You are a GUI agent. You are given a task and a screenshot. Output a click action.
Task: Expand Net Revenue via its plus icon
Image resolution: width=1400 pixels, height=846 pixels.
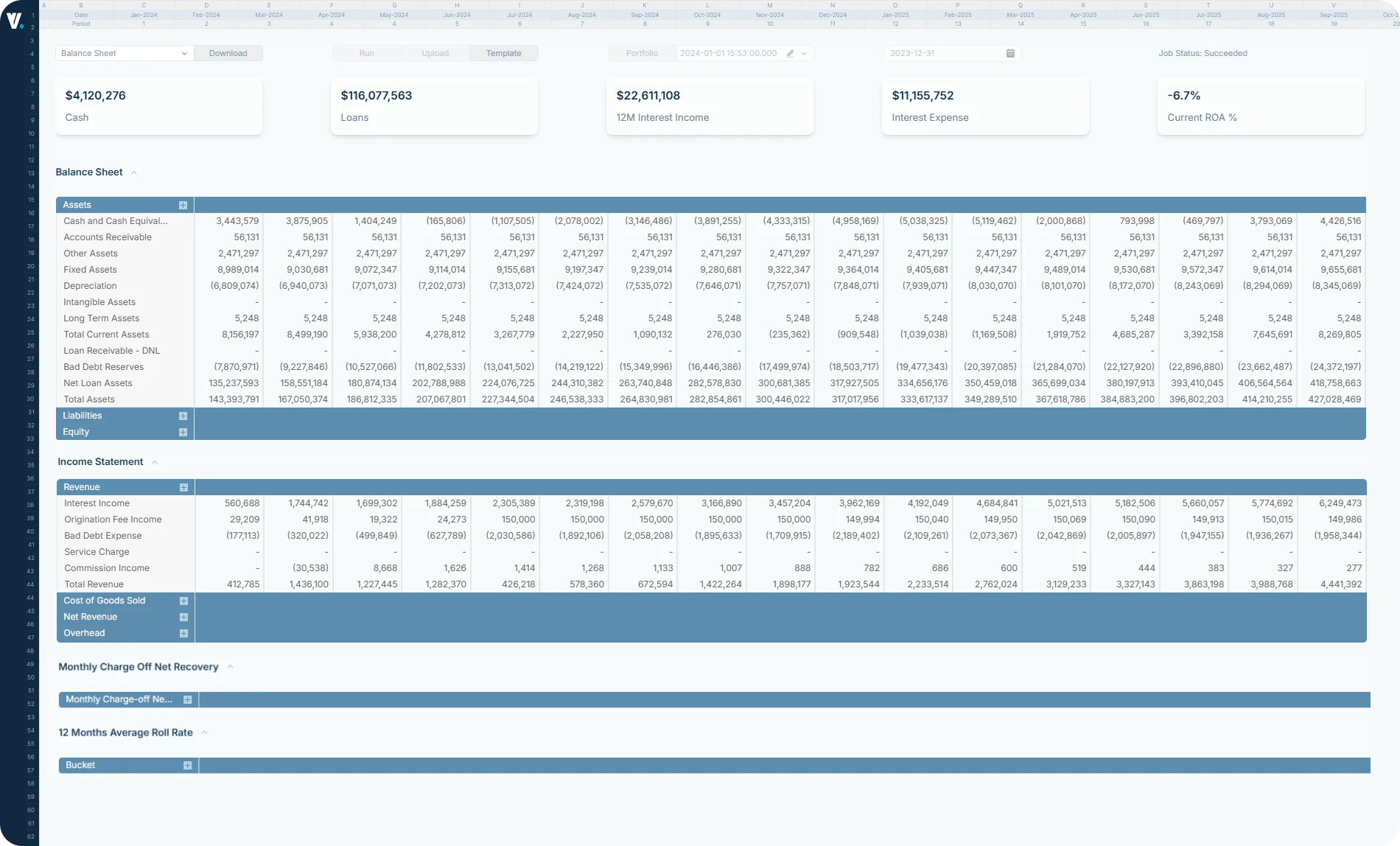tap(183, 617)
